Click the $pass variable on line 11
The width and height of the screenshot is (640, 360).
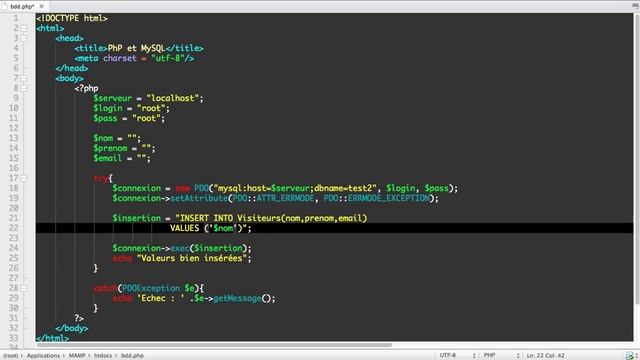click(x=105, y=118)
